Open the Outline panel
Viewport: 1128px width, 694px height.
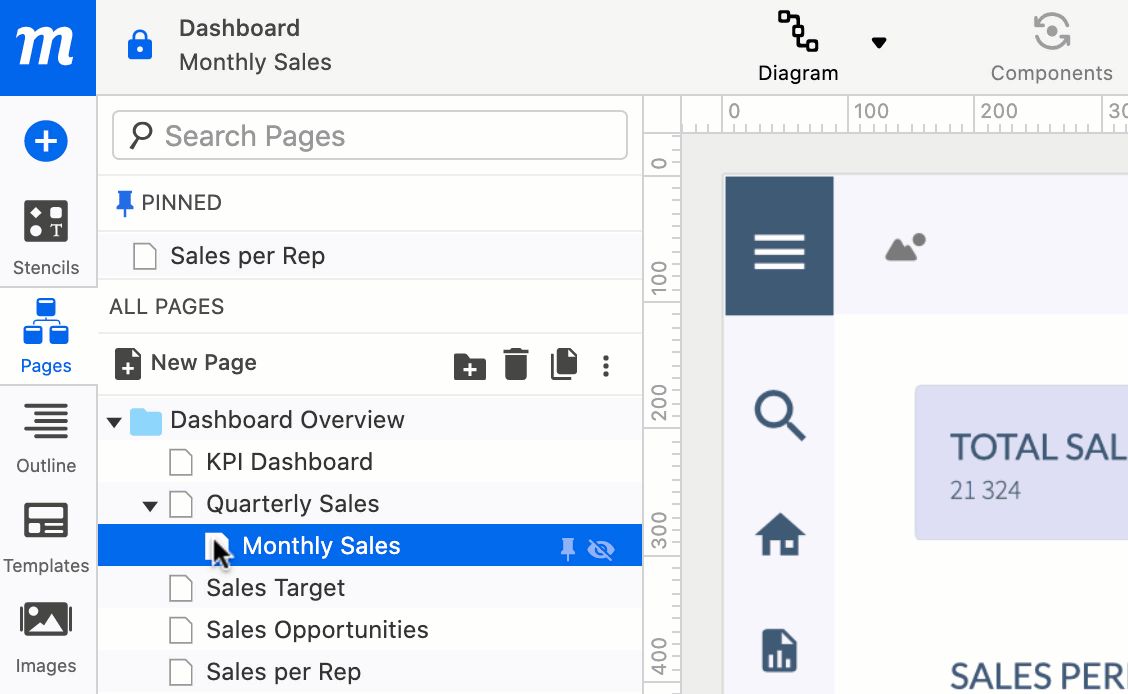pos(46,436)
